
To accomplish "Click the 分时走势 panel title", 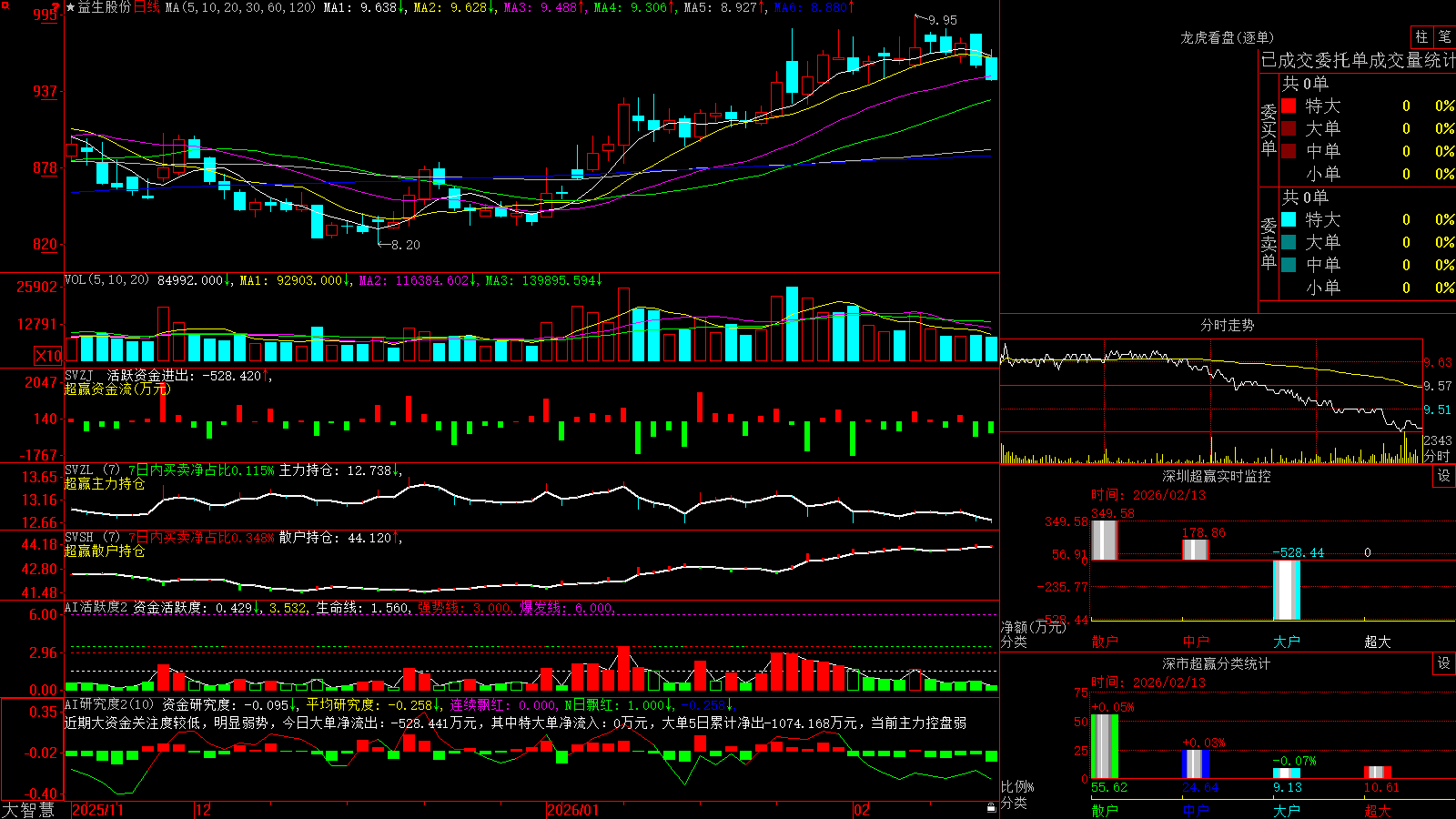I will [x=1227, y=325].
